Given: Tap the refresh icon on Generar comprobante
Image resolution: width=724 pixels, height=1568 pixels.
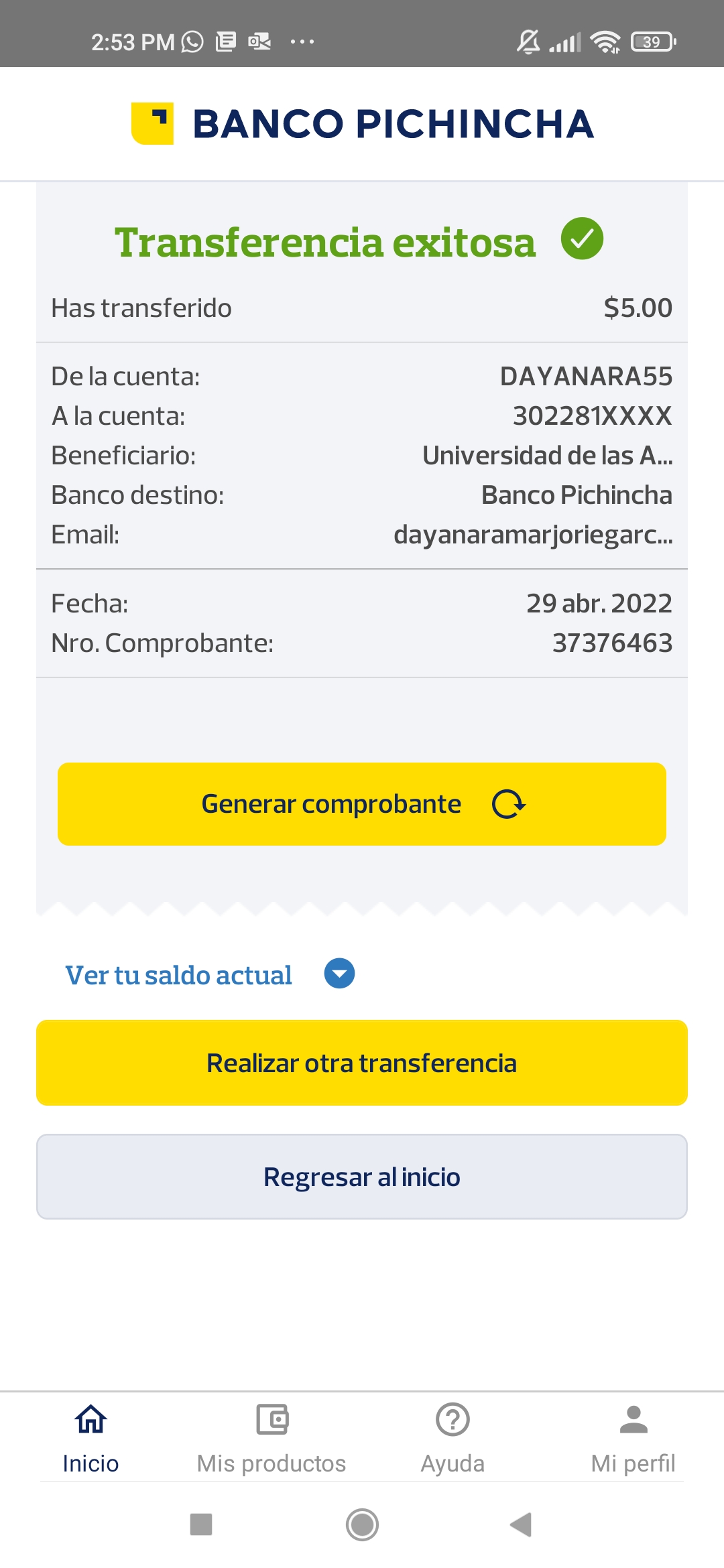Looking at the screenshot, I should pos(509,804).
